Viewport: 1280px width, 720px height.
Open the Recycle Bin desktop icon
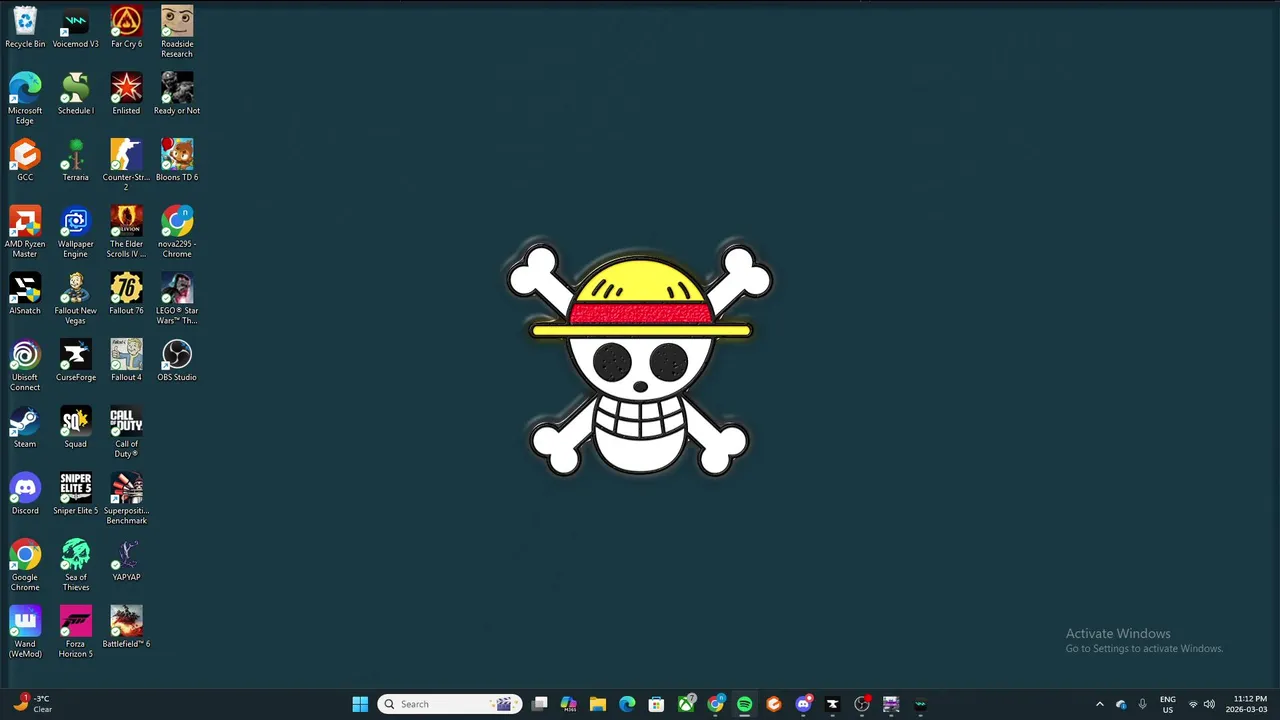coord(25,28)
